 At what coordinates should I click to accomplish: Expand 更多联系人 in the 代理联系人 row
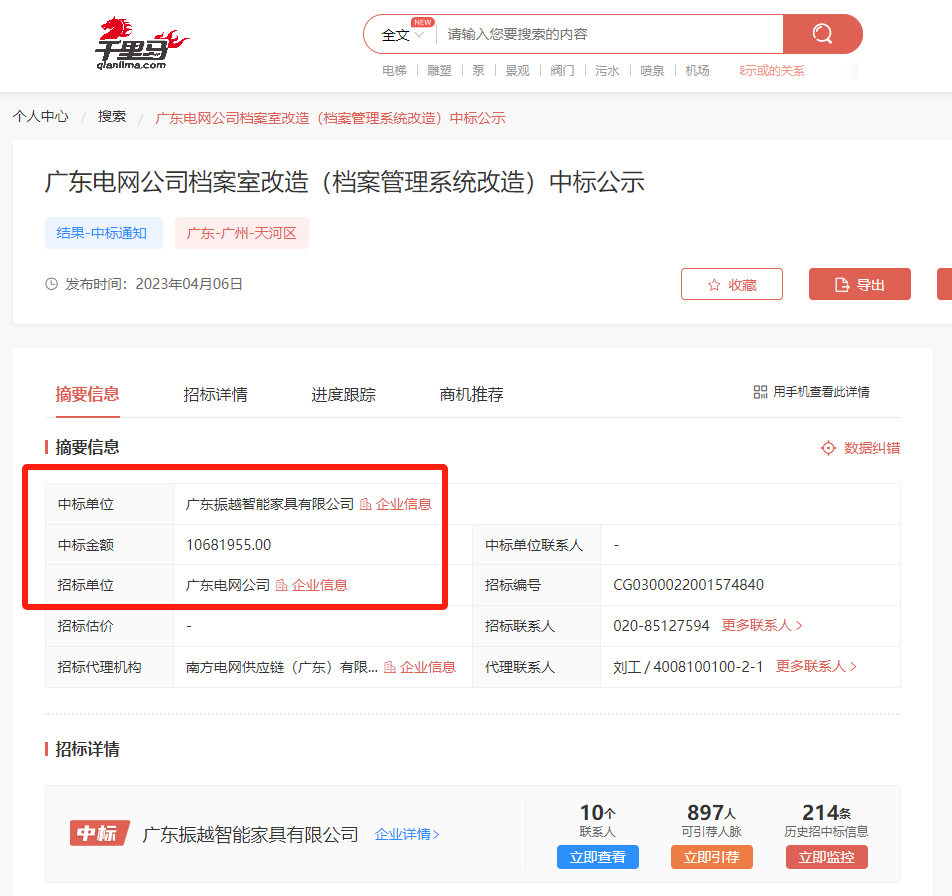tap(817, 667)
